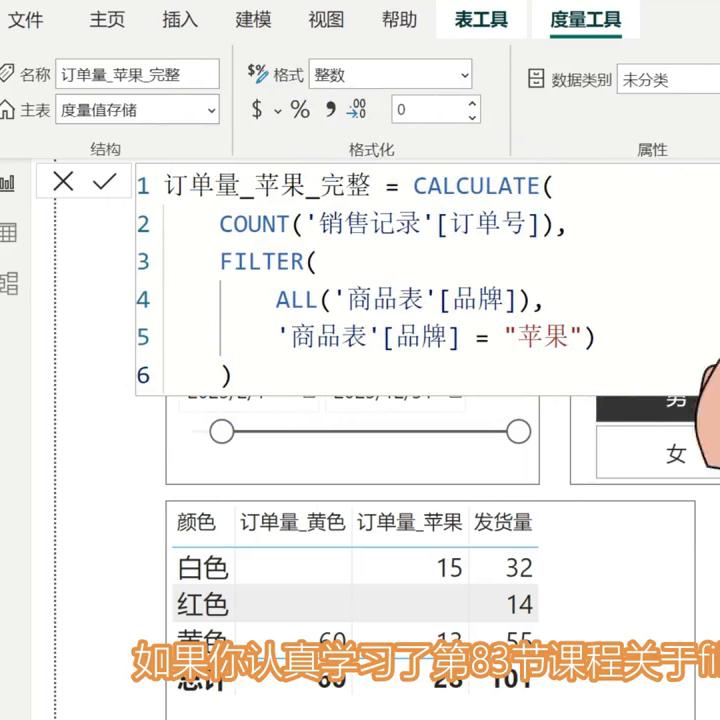Click the 名称 tag icon

(6, 73)
